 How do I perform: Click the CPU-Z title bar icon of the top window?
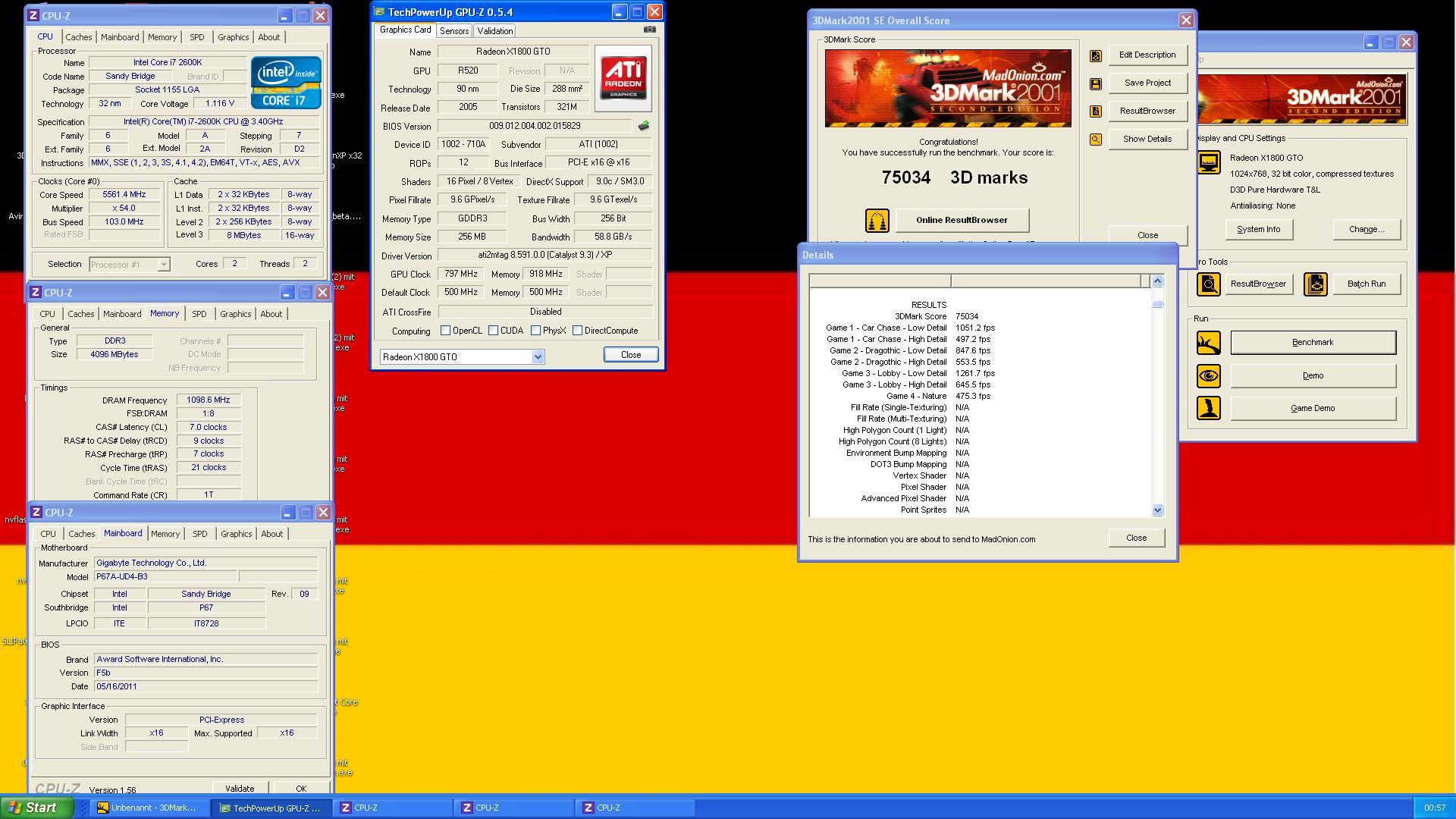[33, 15]
